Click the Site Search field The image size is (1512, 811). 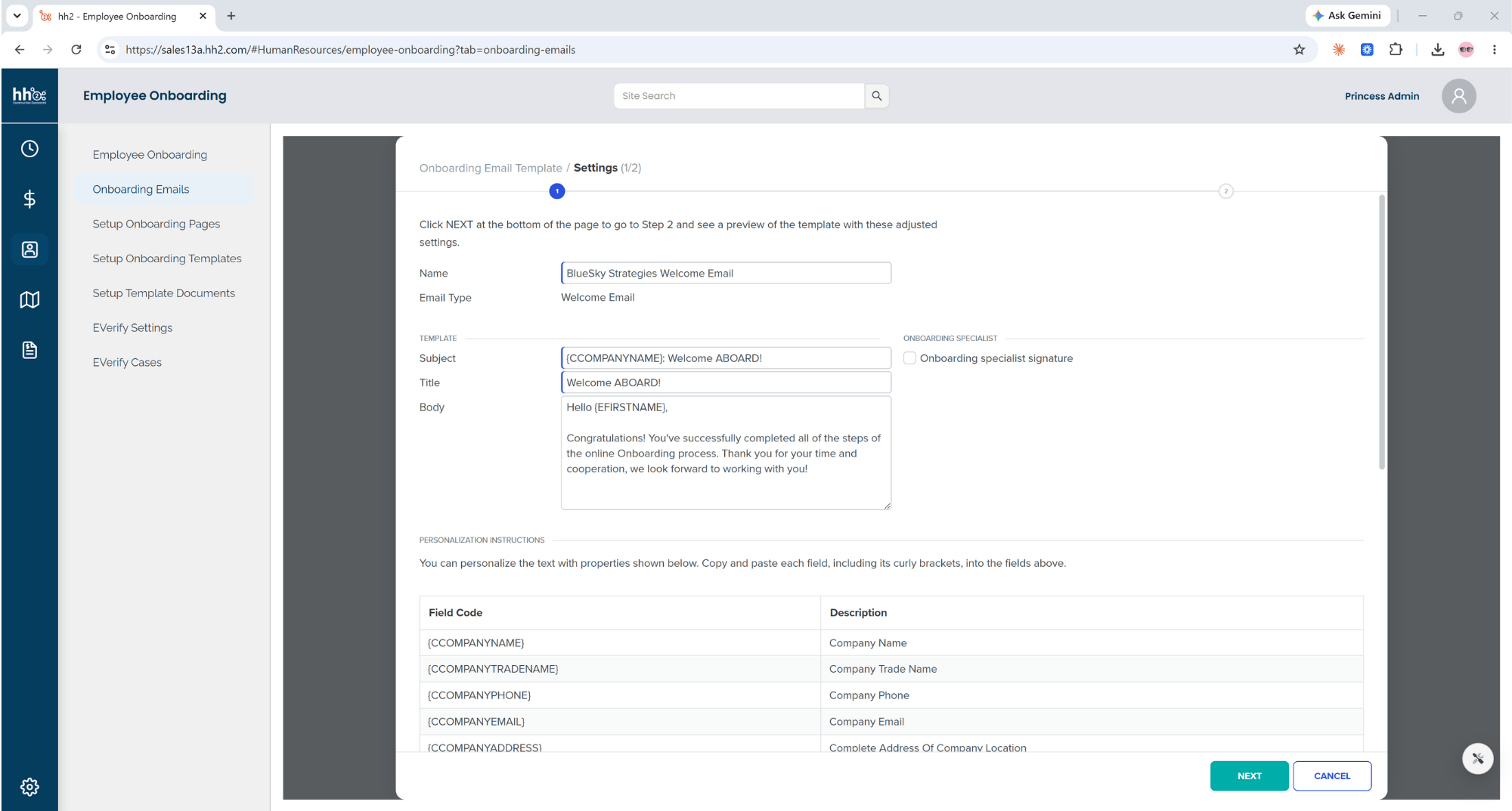[x=739, y=96]
